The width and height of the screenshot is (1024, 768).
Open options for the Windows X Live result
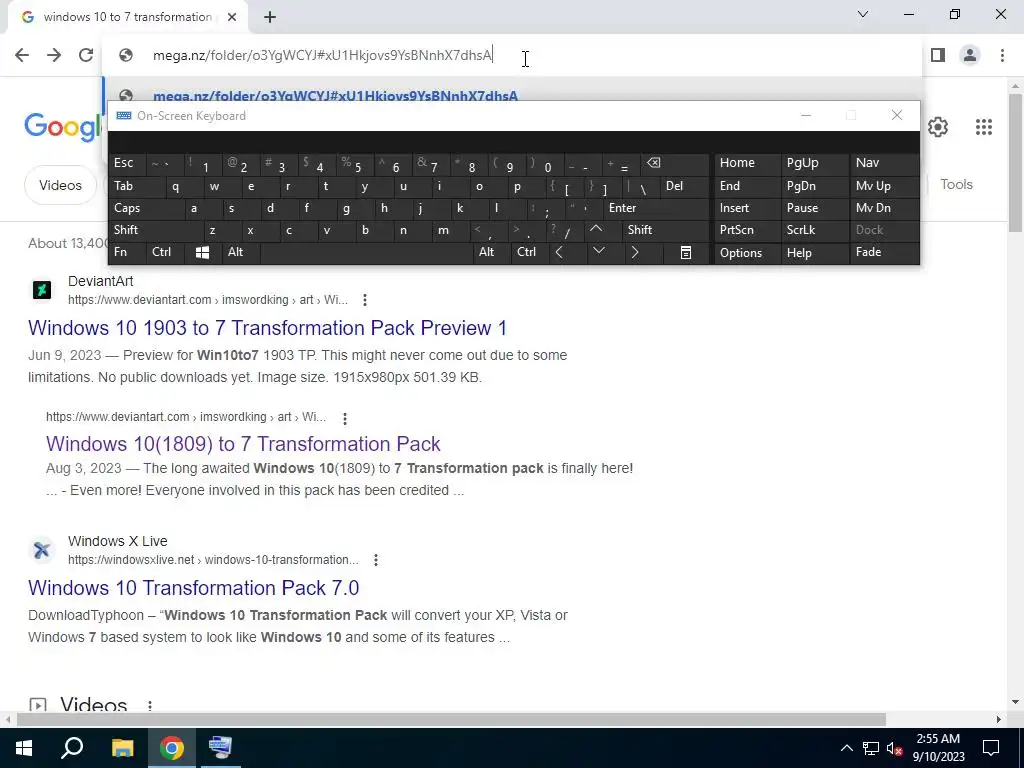coord(376,560)
